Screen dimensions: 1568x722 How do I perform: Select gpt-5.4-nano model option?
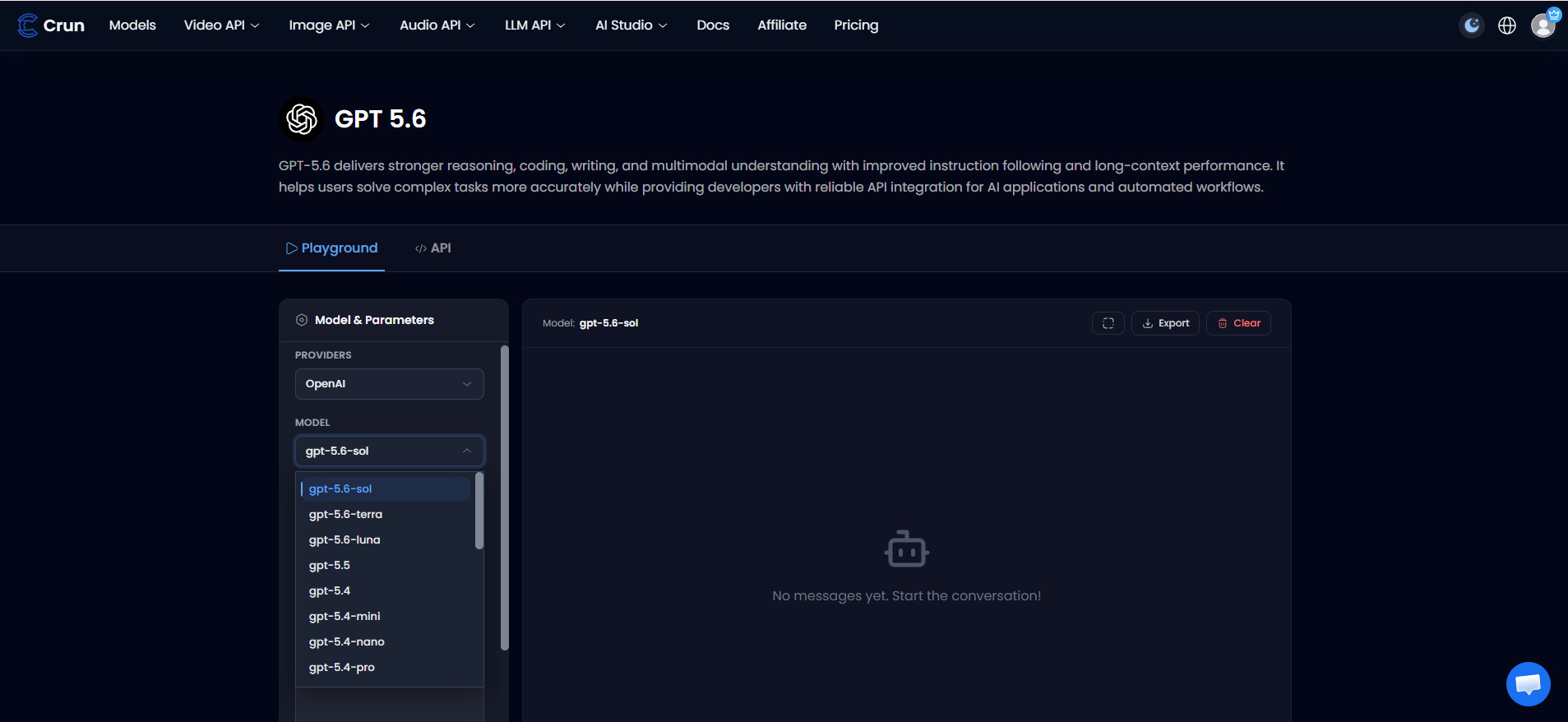(385, 641)
